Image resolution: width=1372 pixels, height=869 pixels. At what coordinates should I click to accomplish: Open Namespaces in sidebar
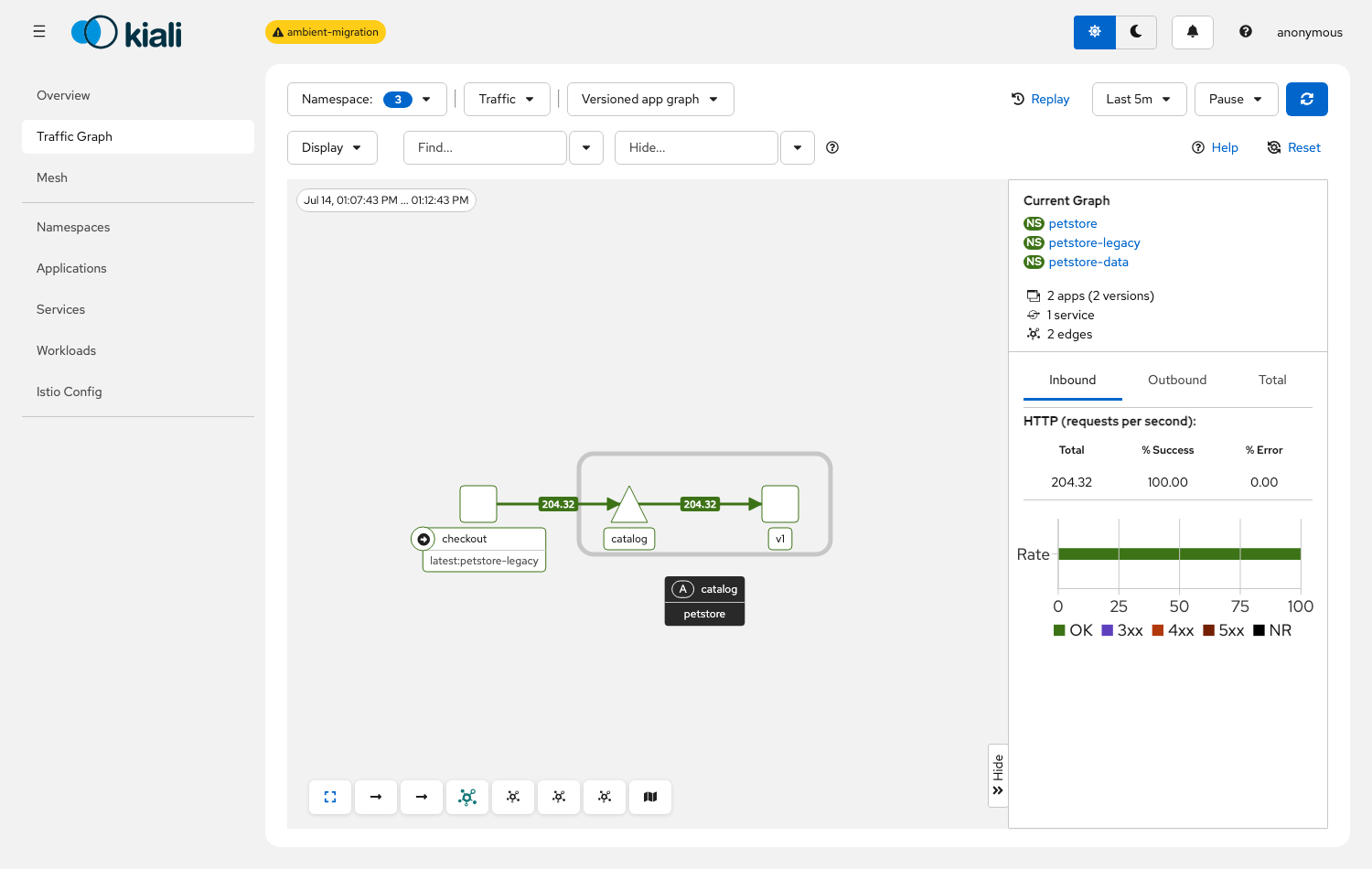pos(138,227)
